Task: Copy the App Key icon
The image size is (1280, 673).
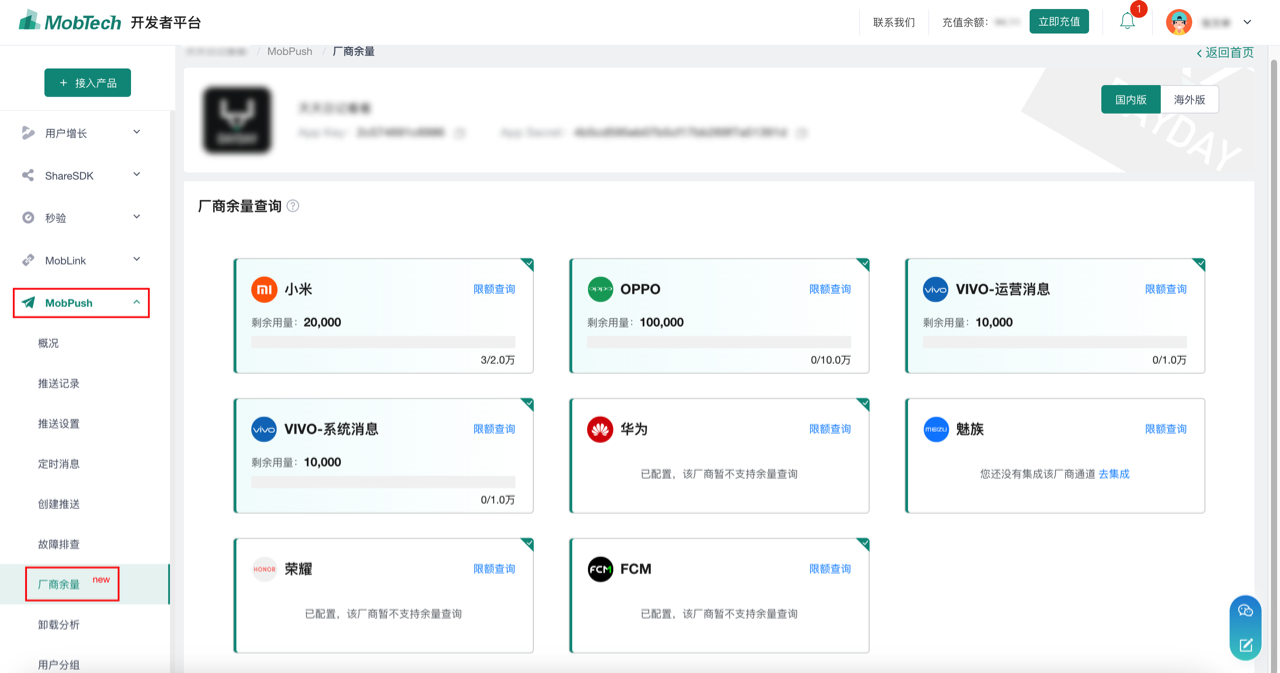Action: tap(460, 132)
